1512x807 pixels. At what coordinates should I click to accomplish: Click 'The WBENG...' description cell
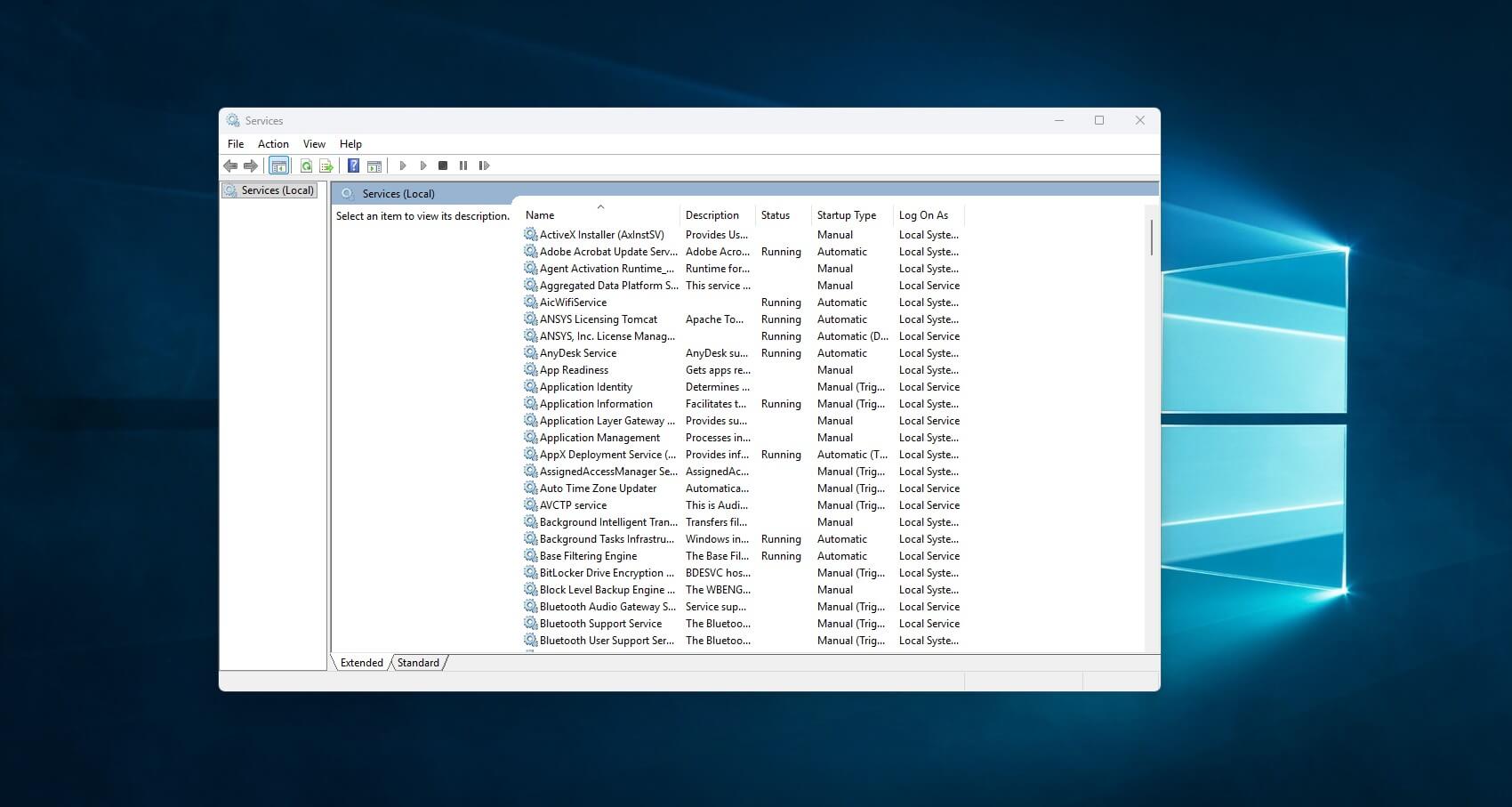tap(718, 590)
